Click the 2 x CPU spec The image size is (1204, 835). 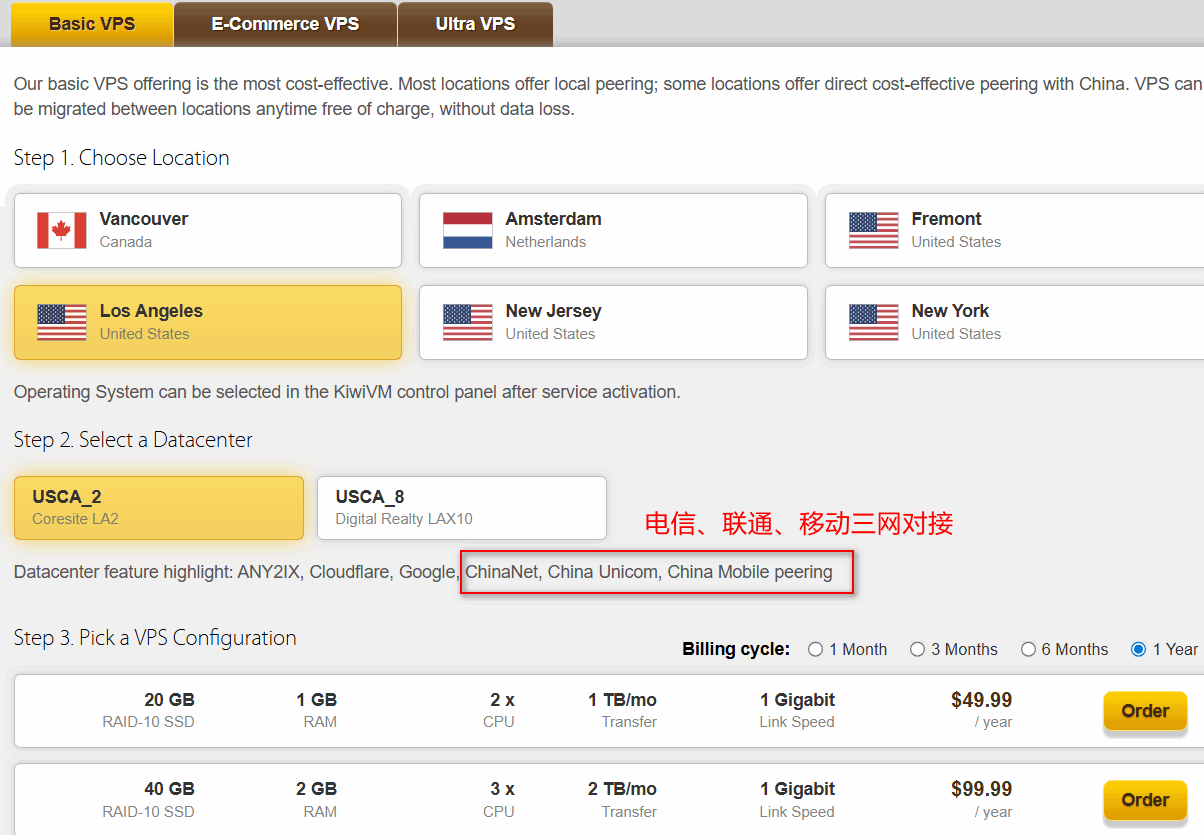click(x=499, y=710)
